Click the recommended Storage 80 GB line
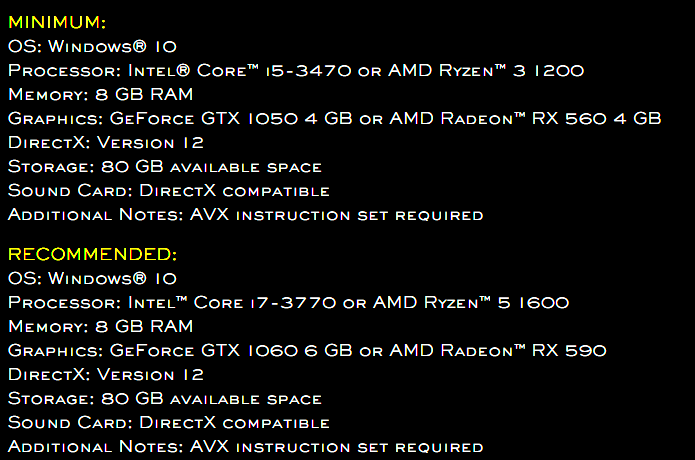The height and width of the screenshot is (460, 695). (x=165, y=398)
